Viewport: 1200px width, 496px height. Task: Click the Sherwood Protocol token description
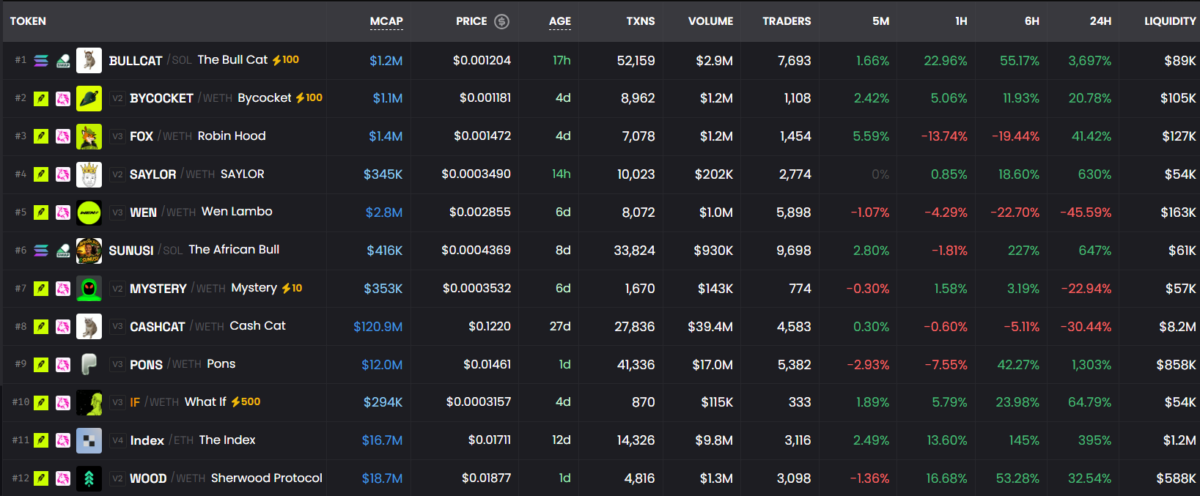(x=267, y=478)
